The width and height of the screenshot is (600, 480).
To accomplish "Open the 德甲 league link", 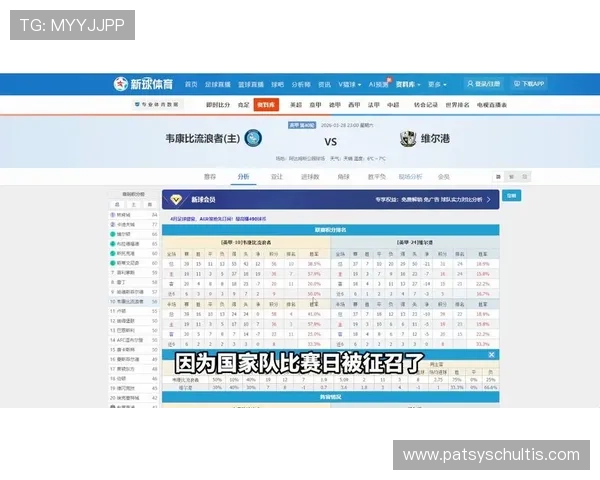I will pos(335,104).
